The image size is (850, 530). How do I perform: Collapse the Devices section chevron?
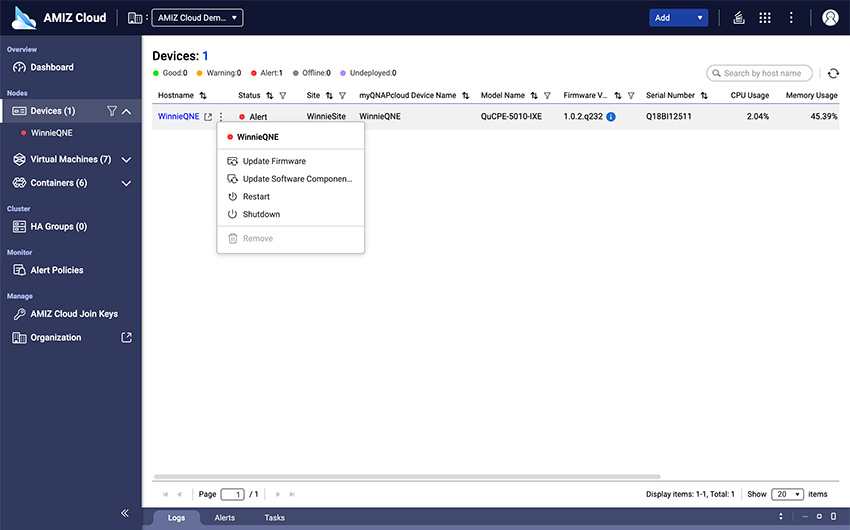pyautogui.click(x=126, y=111)
